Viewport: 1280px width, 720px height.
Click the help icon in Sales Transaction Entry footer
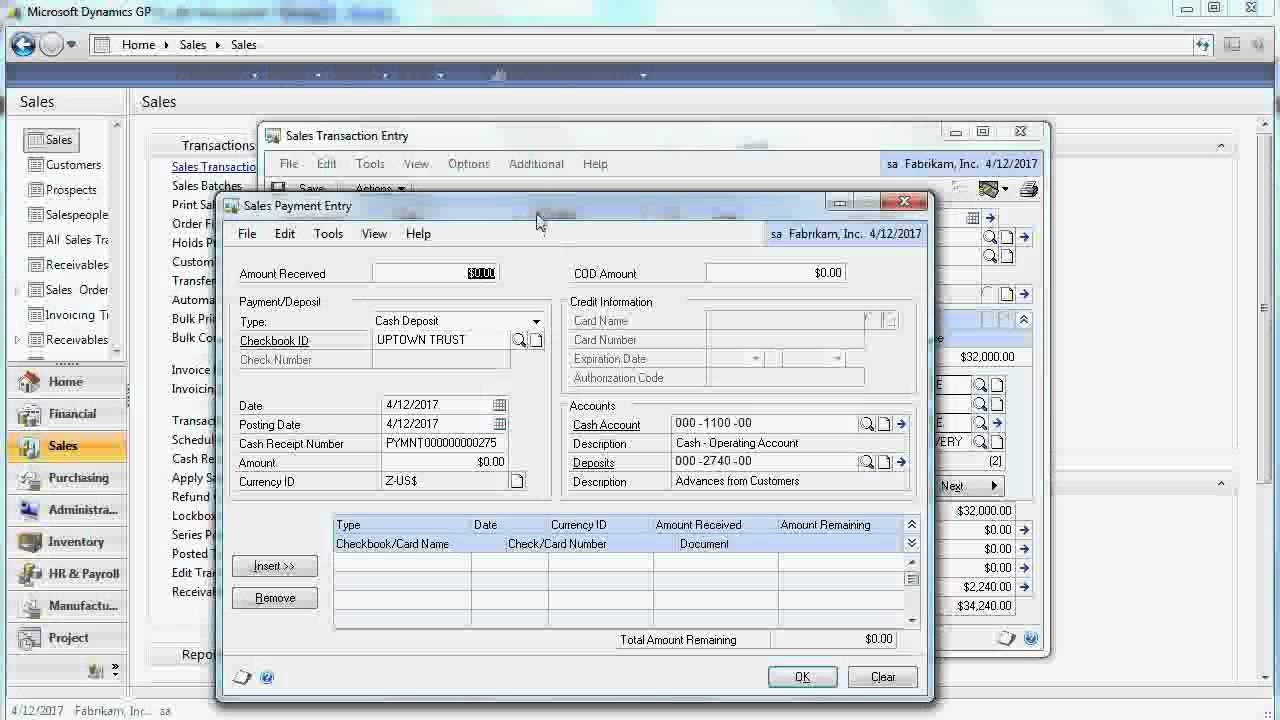point(1031,638)
